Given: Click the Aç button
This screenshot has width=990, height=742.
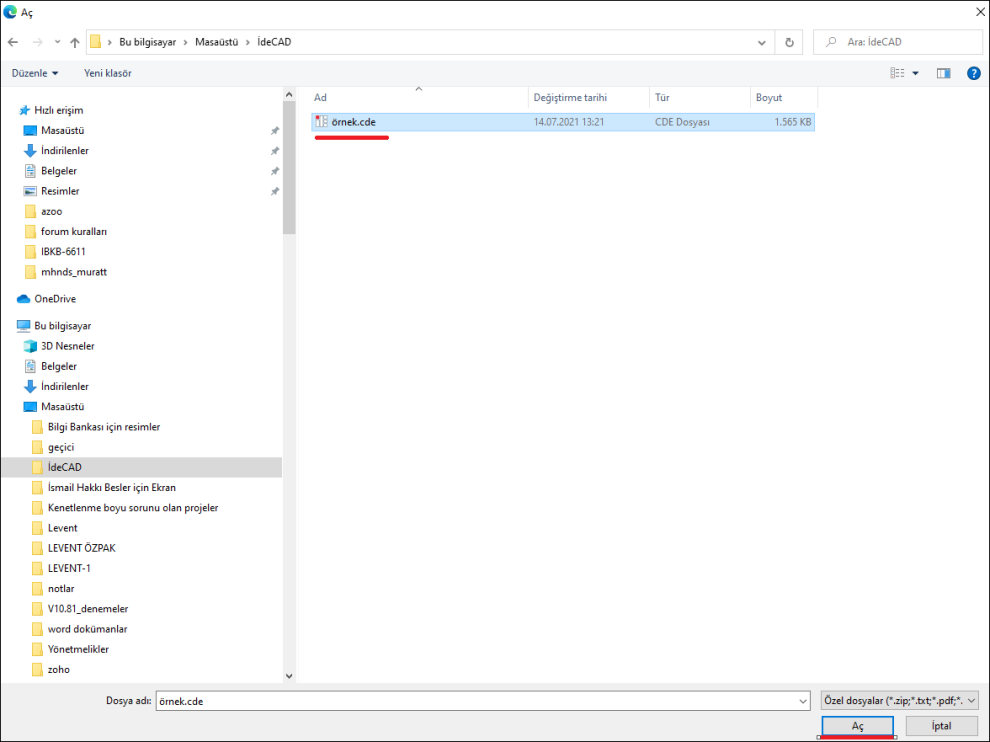Looking at the screenshot, I should point(857,726).
